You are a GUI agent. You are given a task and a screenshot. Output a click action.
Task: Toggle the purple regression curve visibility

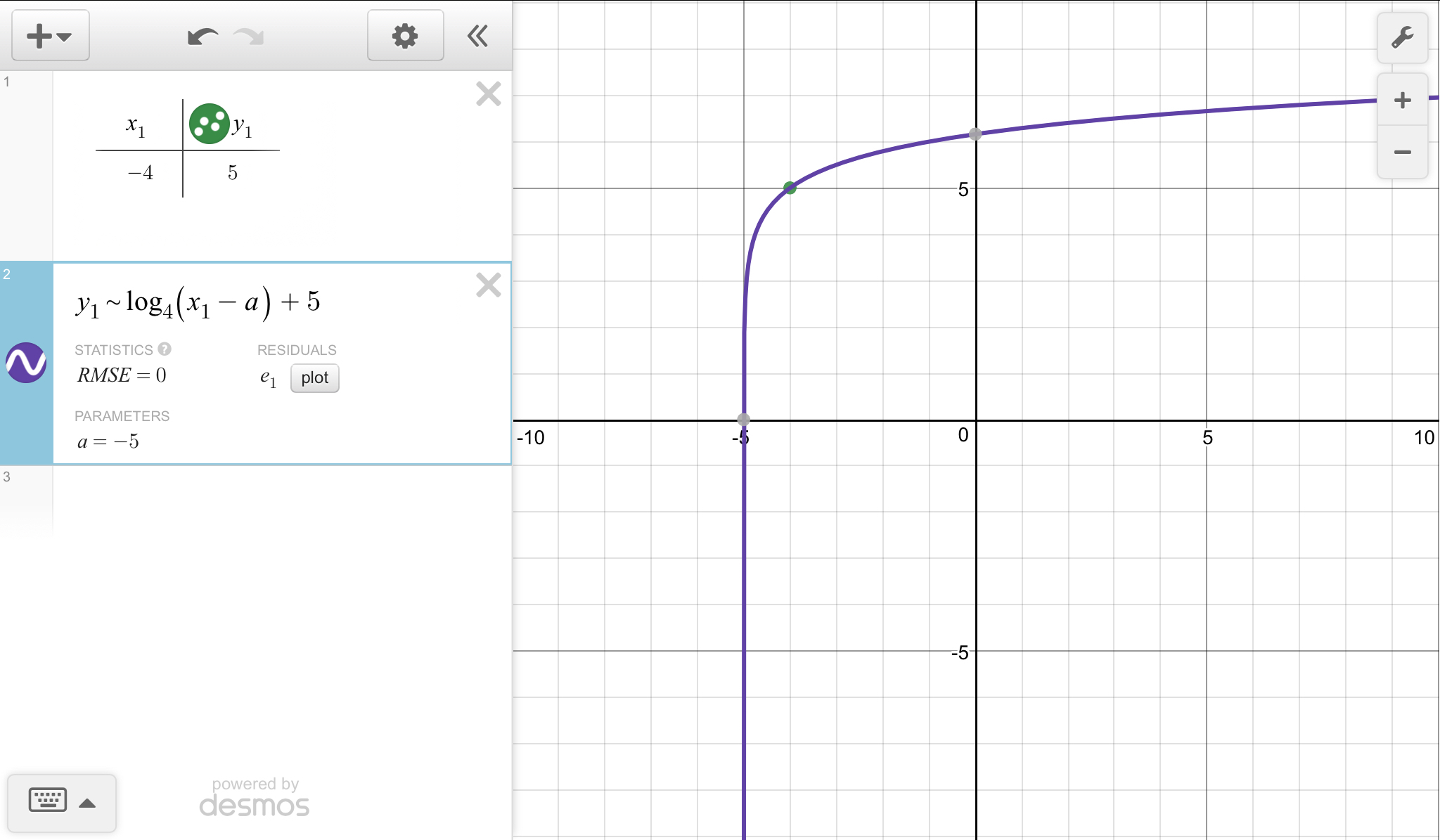coord(26,363)
